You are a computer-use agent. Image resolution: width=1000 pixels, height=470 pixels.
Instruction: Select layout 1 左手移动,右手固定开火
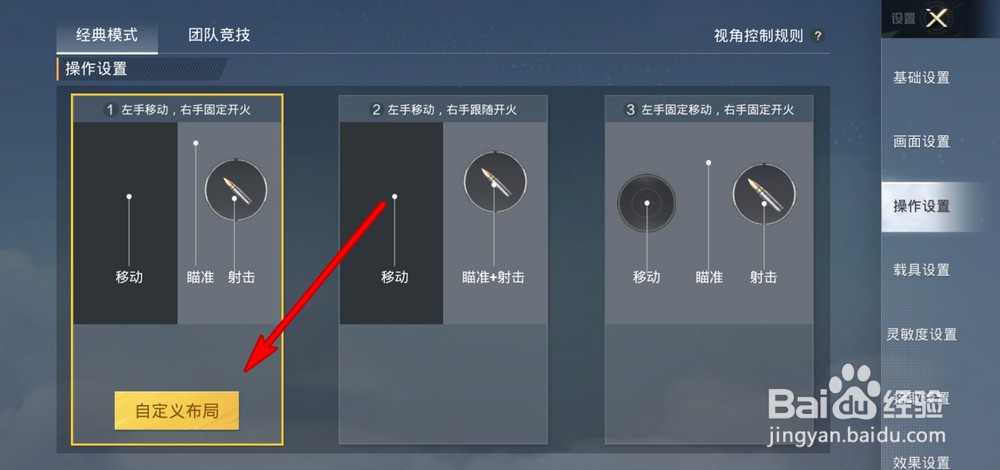[x=177, y=110]
